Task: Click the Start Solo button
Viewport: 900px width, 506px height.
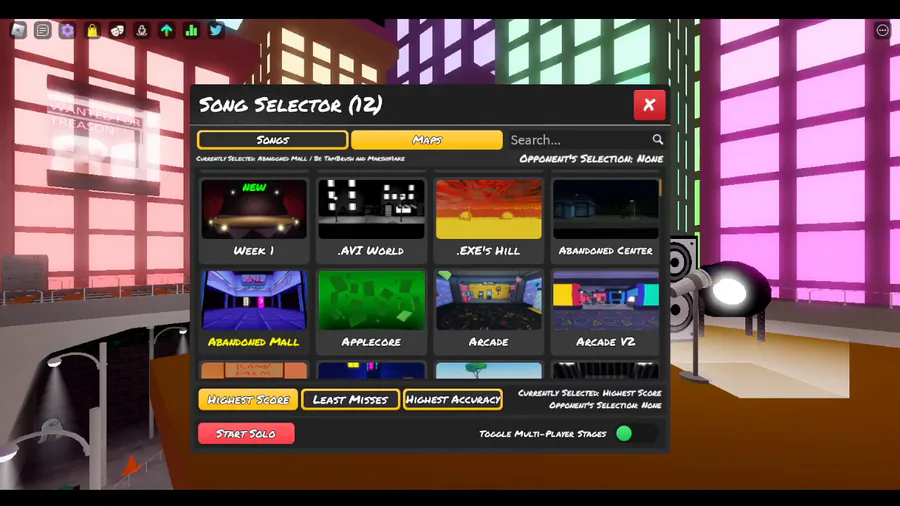Action: click(x=246, y=434)
